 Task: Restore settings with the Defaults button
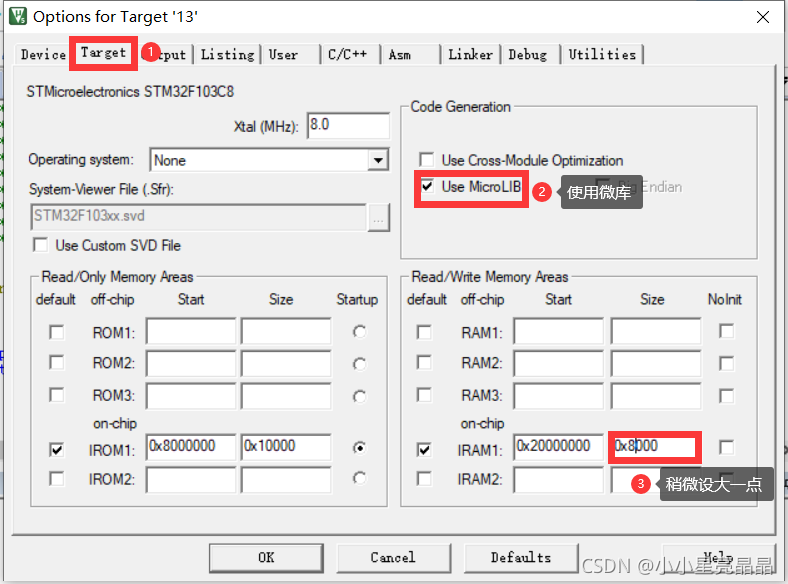[521, 558]
